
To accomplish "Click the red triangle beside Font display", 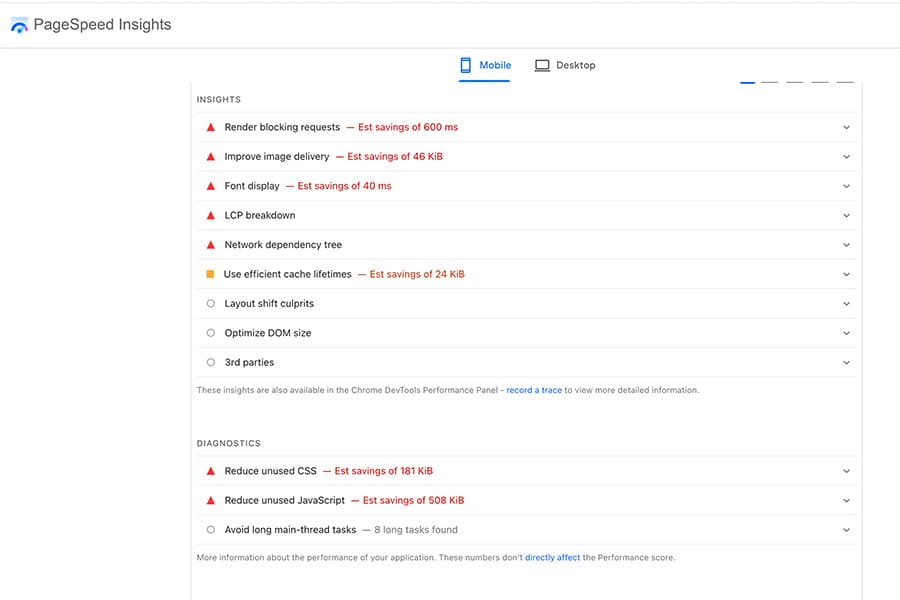I will [210, 186].
